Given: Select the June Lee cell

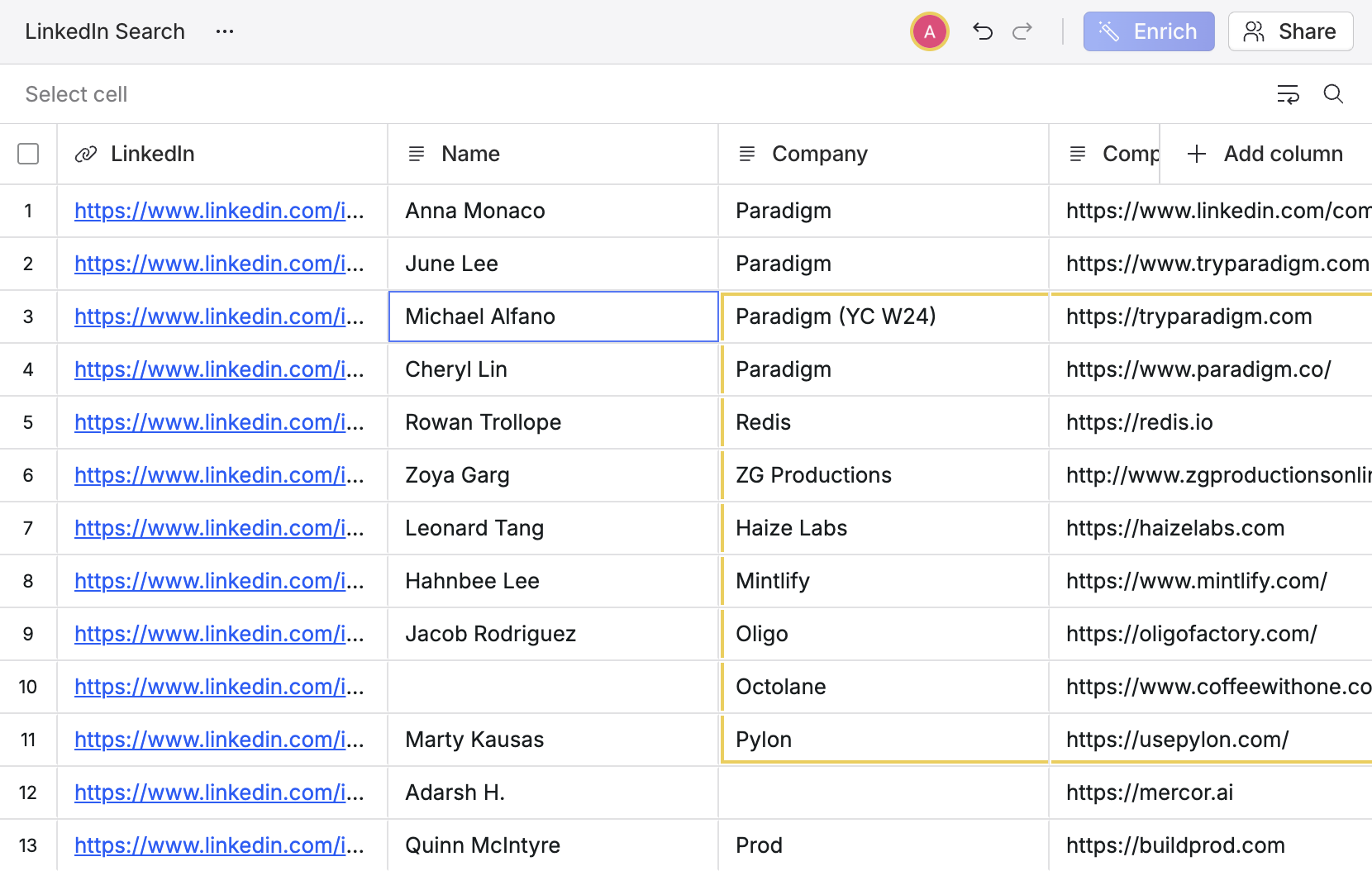Looking at the screenshot, I should pyautogui.click(x=553, y=264).
